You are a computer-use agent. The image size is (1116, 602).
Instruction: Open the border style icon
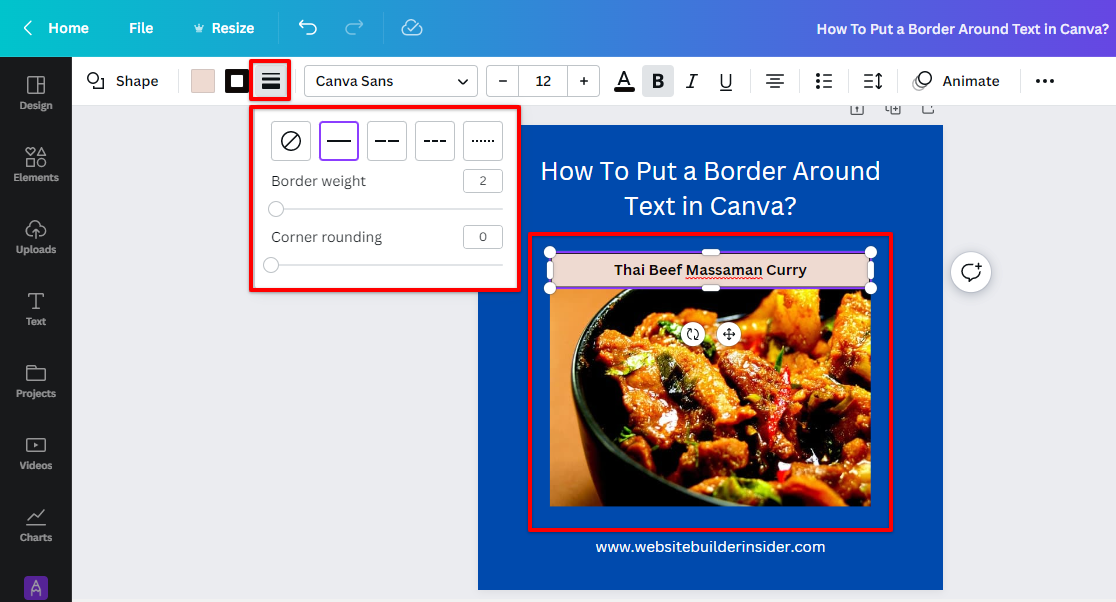pos(270,81)
